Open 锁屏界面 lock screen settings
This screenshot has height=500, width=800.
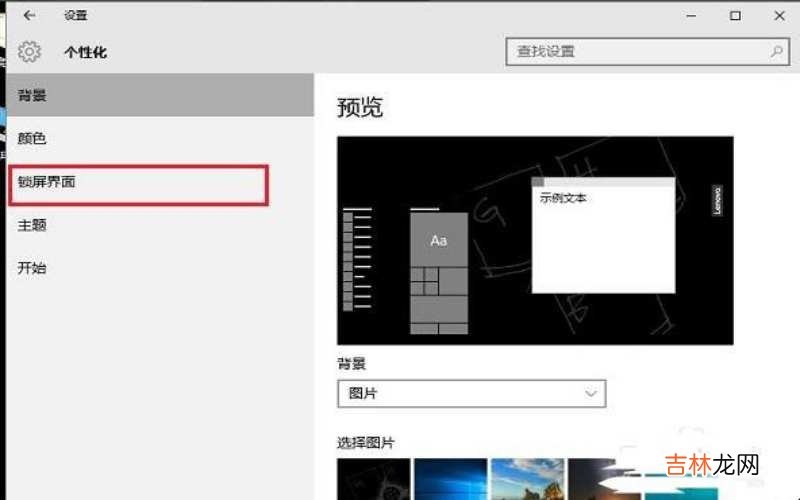(47, 183)
